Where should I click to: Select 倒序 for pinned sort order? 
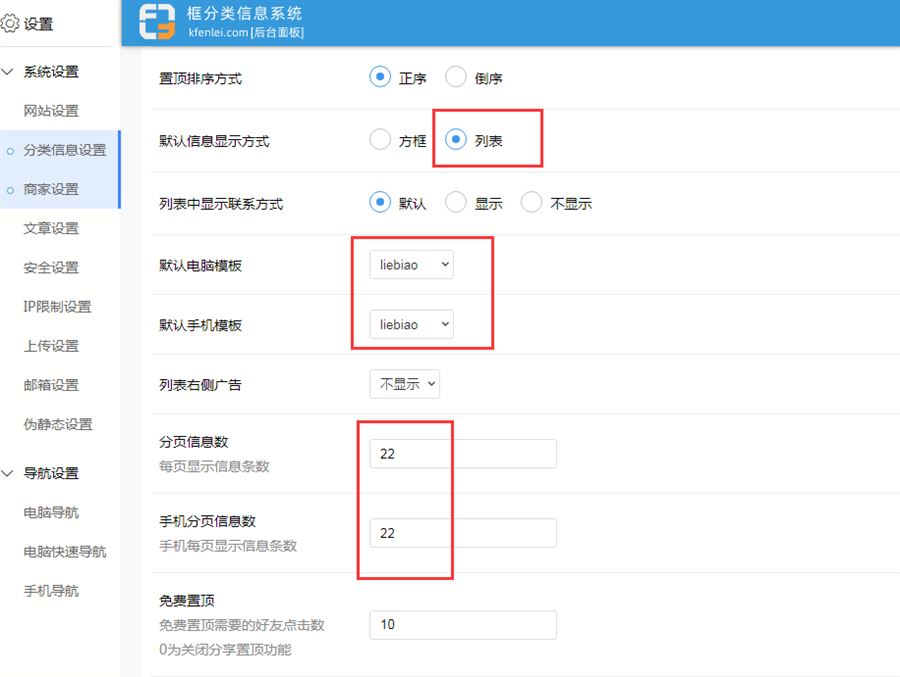[x=456, y=78]
